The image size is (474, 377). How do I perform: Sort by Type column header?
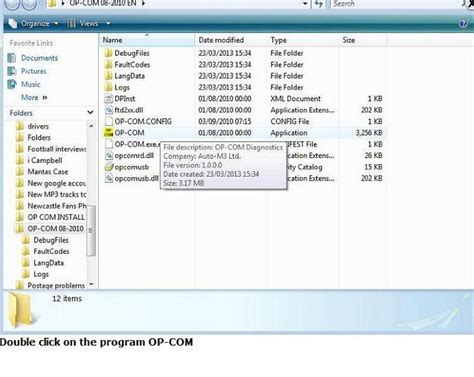303,40
